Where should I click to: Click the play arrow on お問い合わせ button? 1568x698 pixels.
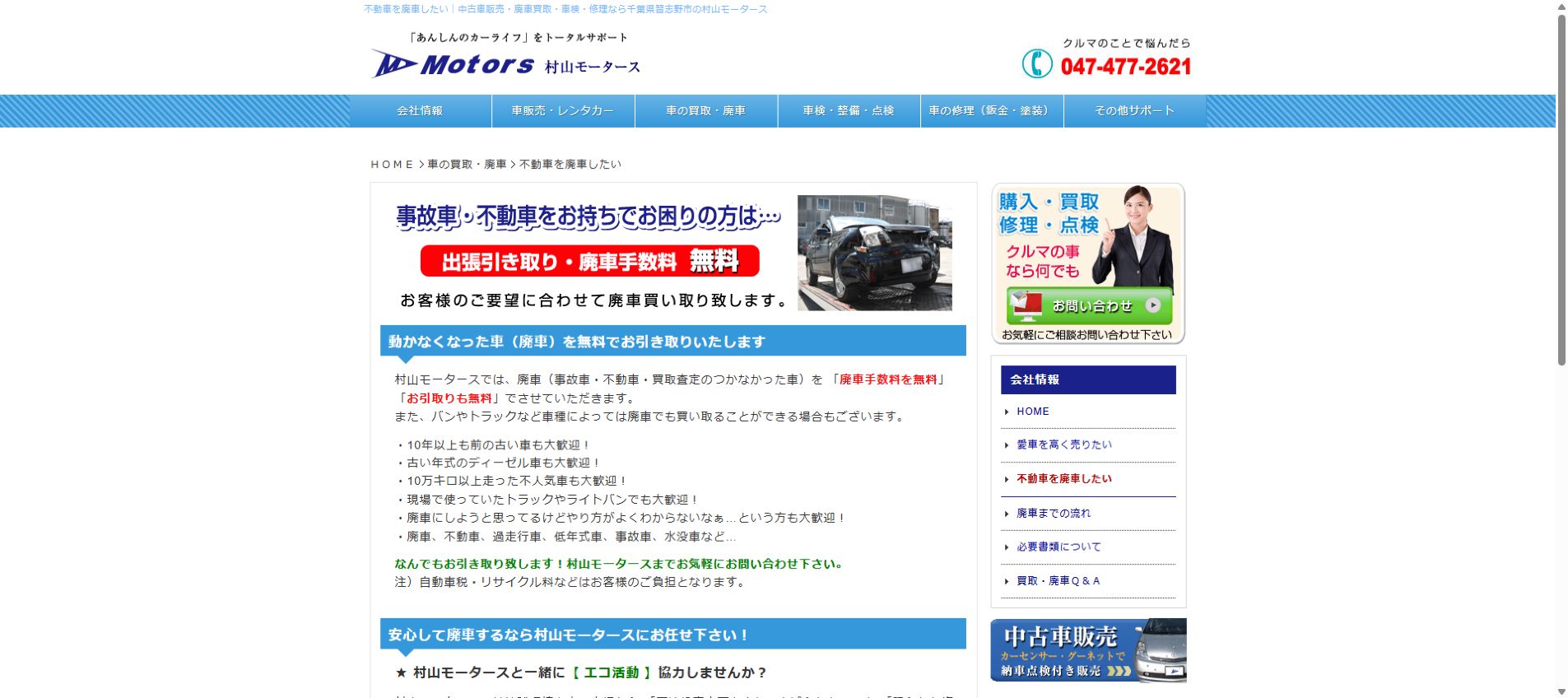pyautogui.click(x=1152, y=305)
